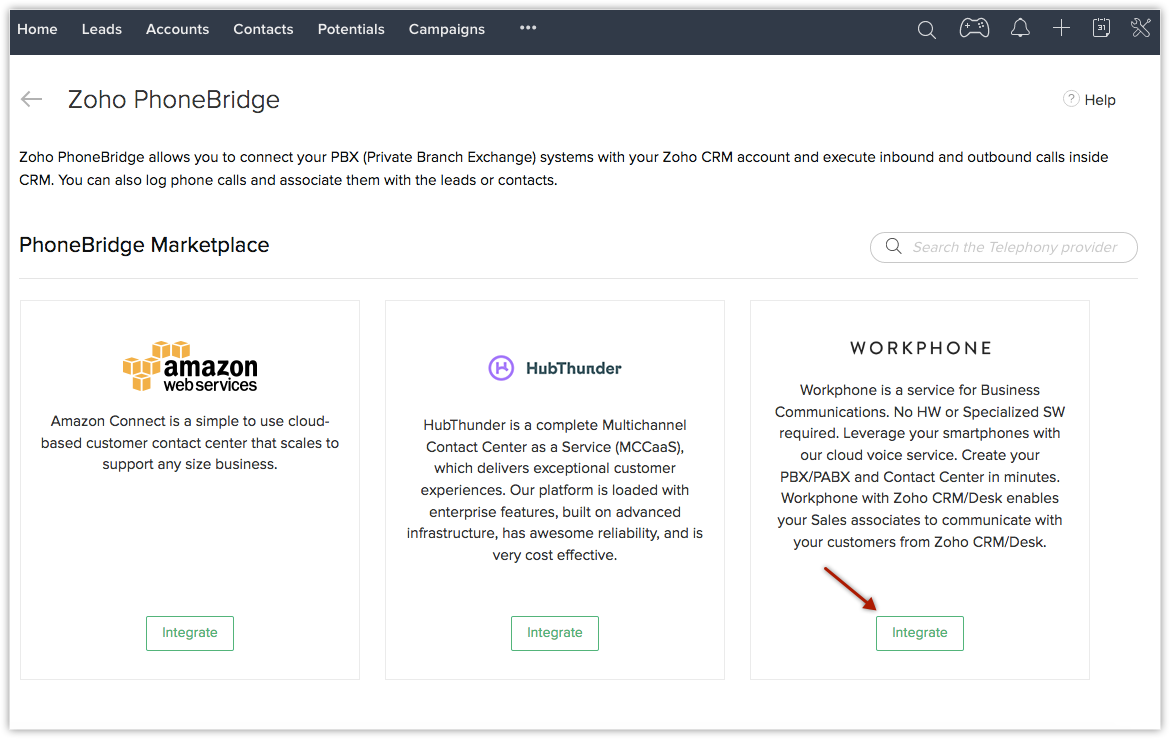Click the Amazon Web Services logo
Screen dimensions: 1170x739
[x=190, y=367]
